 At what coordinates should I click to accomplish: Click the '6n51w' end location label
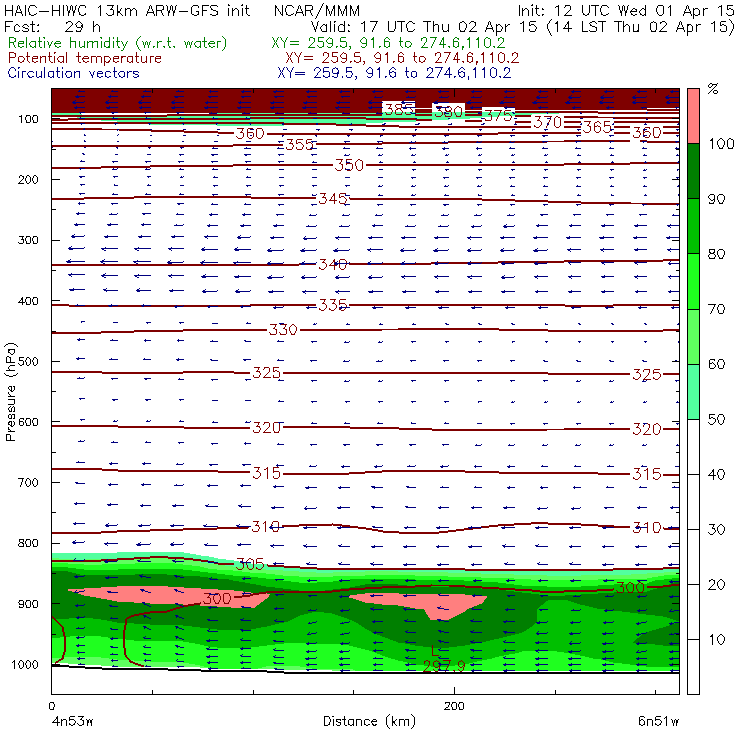(658, 722)
